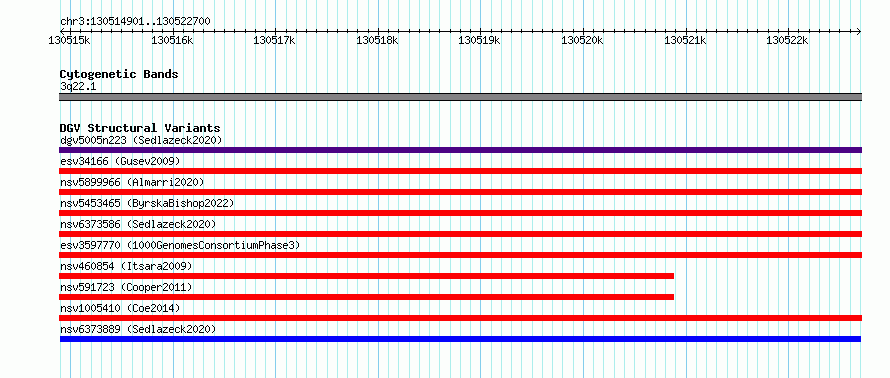The image size is (890, 378).
Task: Click the nsv1005410 red variant bar
Action: [460, 318]
